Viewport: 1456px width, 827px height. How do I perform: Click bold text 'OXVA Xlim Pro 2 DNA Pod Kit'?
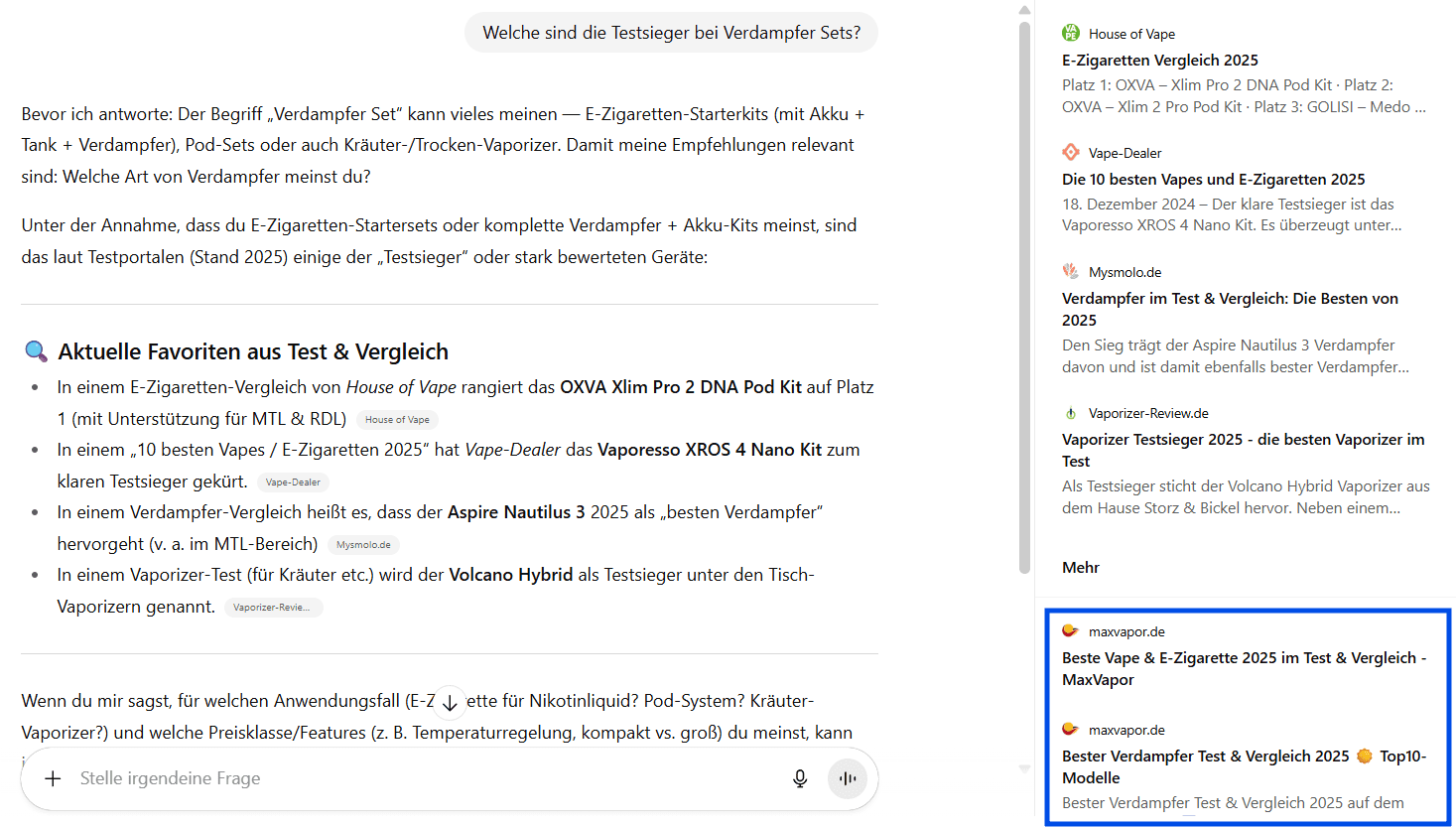tap(681, 387)
